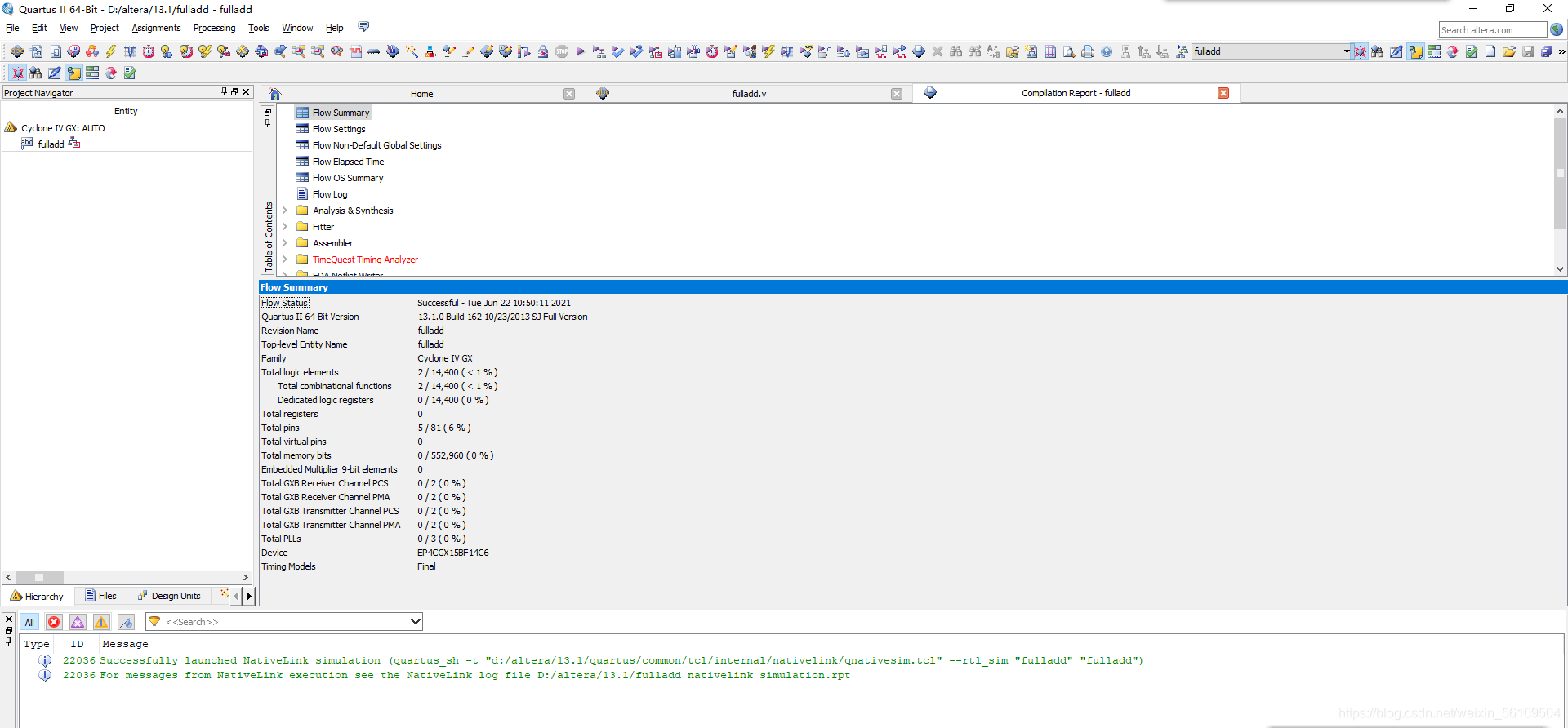Open the message search dropdown arrow
This screenshot has width=1568, height=728.
pos(415,622)
